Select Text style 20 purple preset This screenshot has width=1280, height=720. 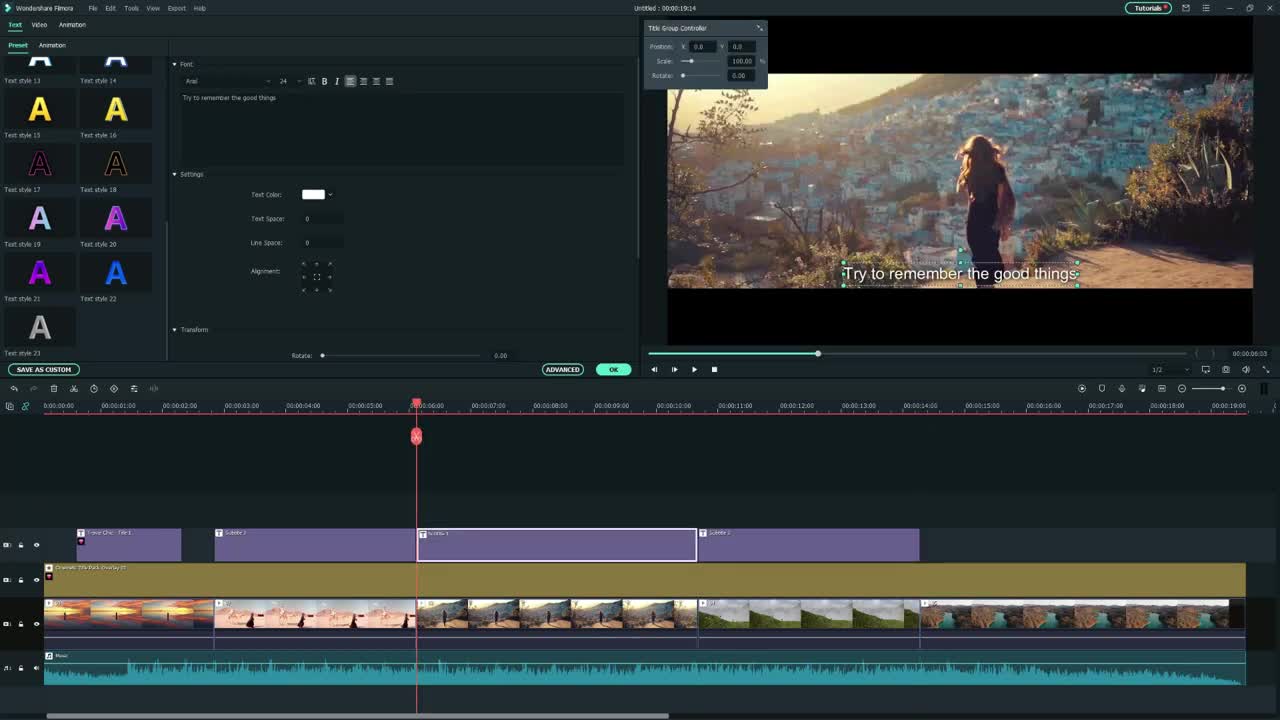[x=116, y=218]
